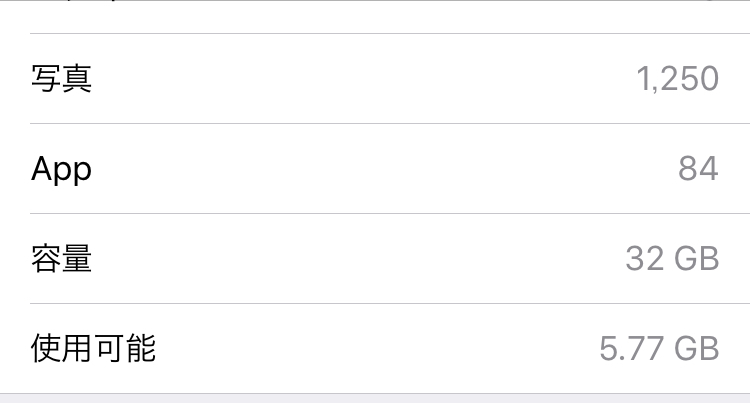Image resolution: width=750 pixels, height=403 pixels.
Task: Click the empty middle of App row
Action: coord(360,169)
